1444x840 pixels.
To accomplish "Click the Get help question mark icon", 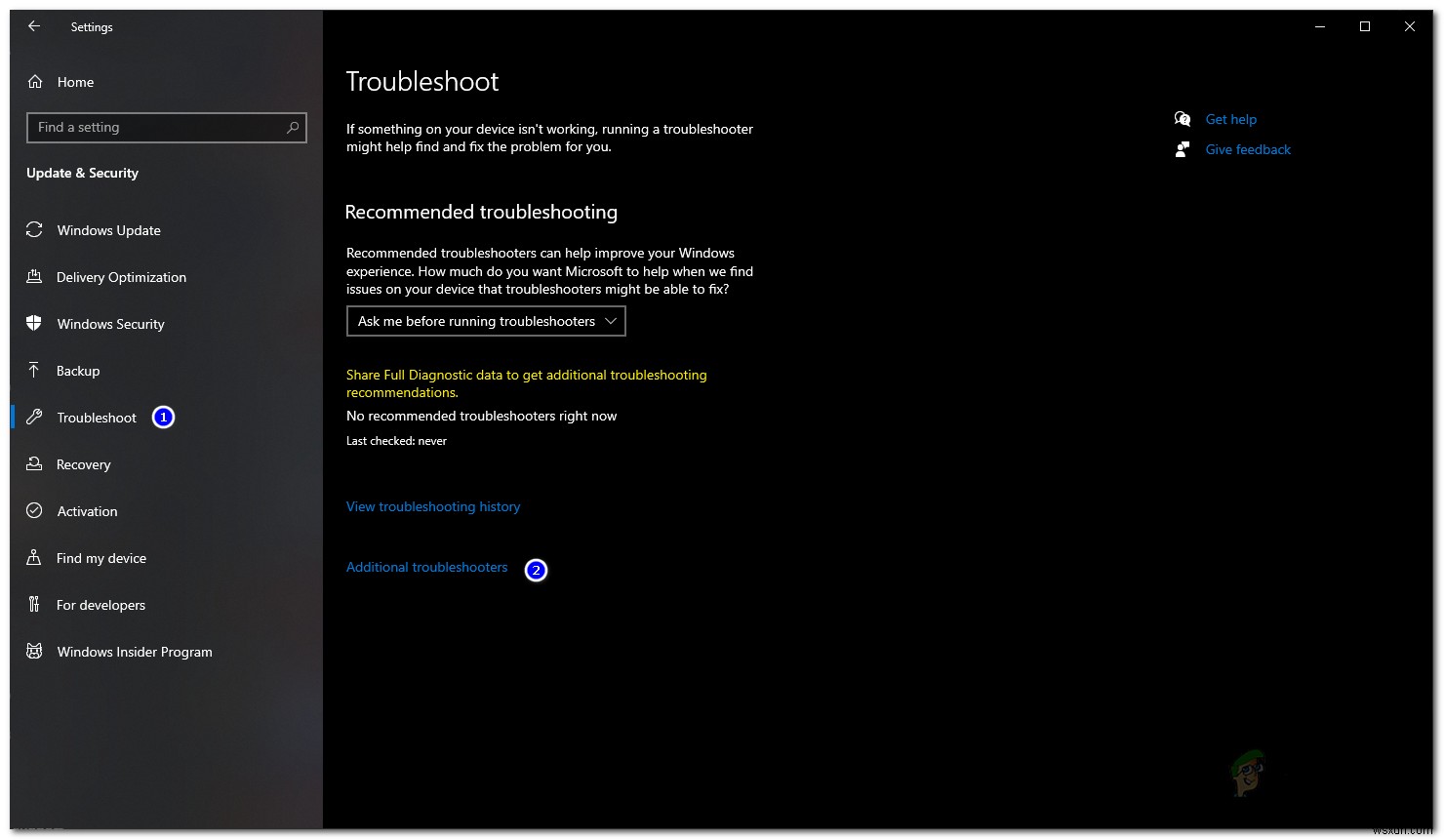I will click(1183, 118).
